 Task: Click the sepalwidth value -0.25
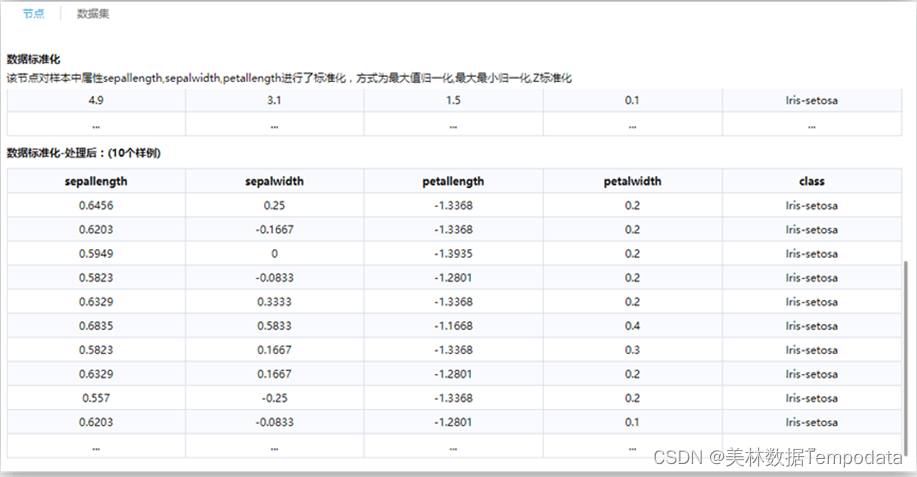[274, 398]
